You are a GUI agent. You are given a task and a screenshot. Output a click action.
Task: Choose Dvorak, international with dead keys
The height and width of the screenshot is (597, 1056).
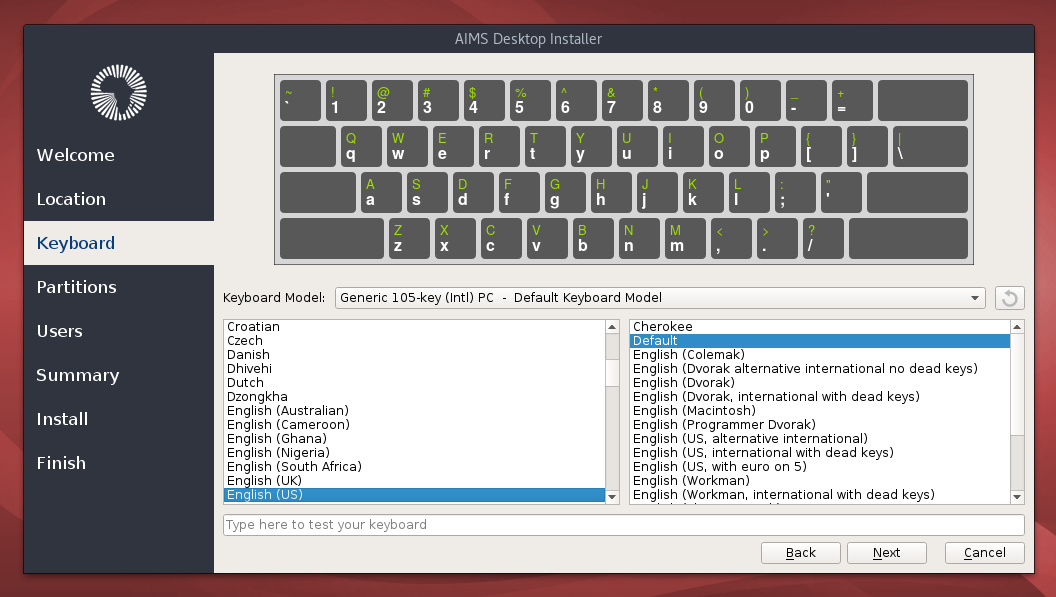pyautogui.click(x=820, y=397)
